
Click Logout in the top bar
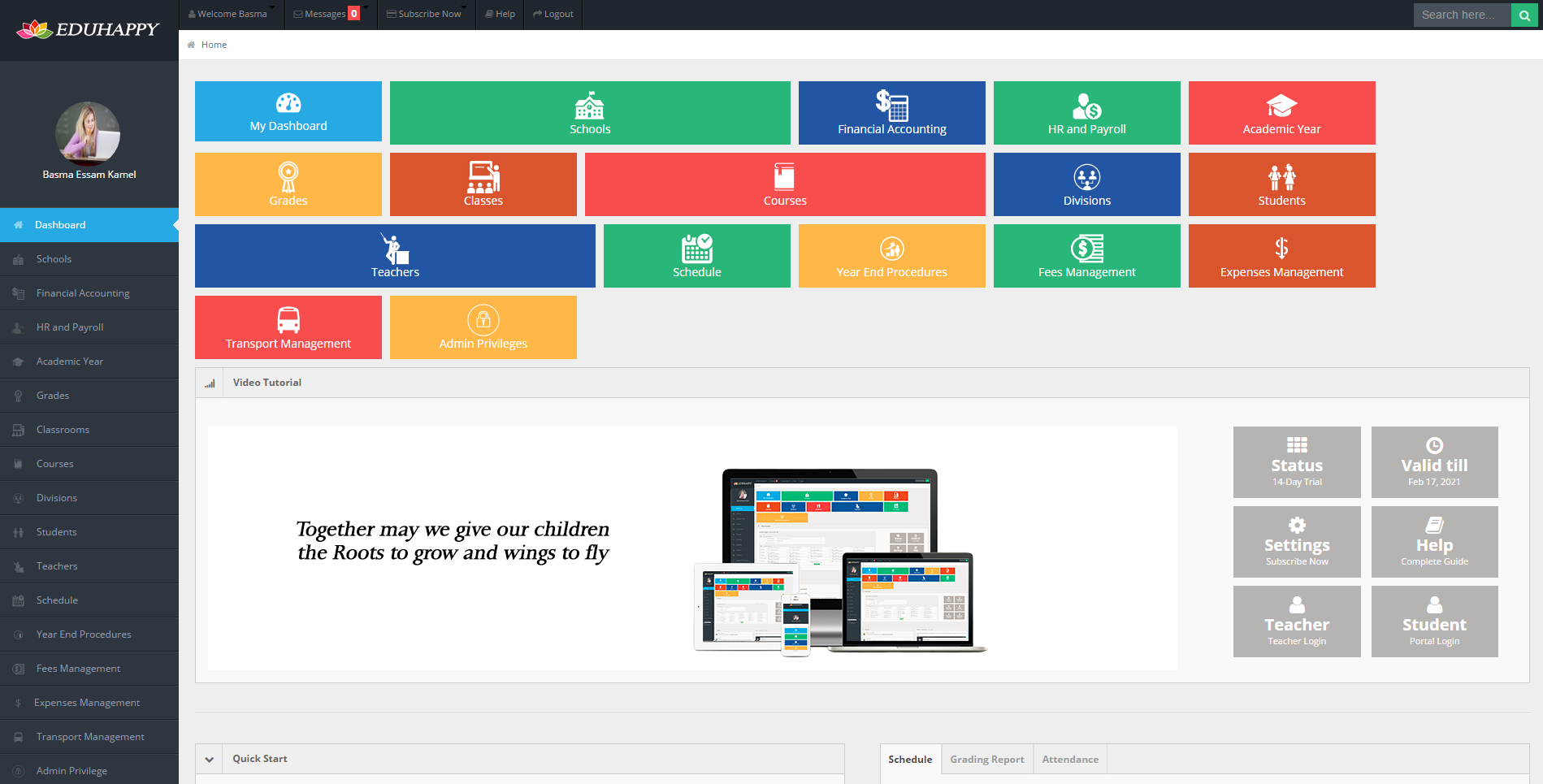pyautogui.click(x=553, y=14)
